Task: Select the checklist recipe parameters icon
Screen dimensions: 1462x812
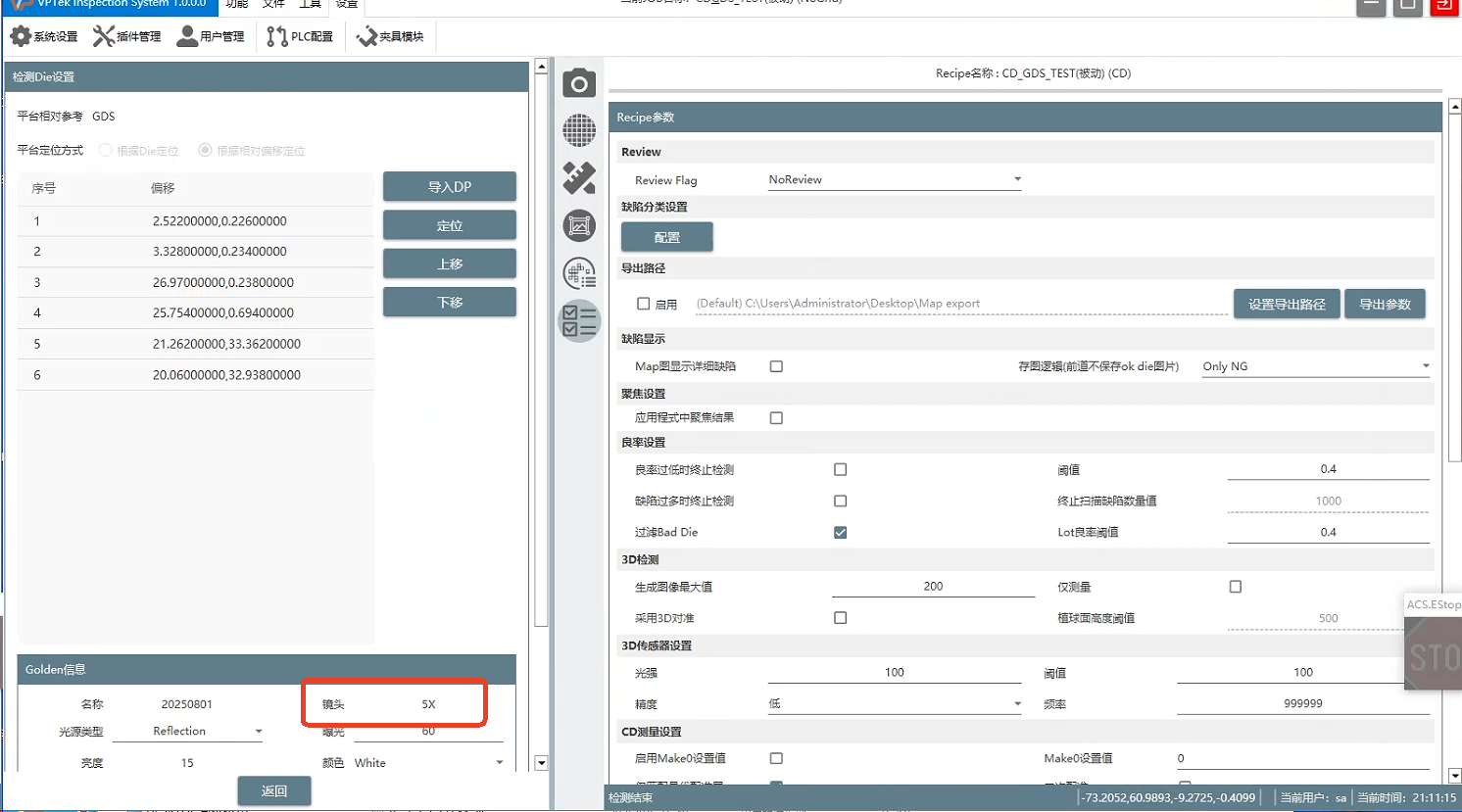Action: pos(579,320)
